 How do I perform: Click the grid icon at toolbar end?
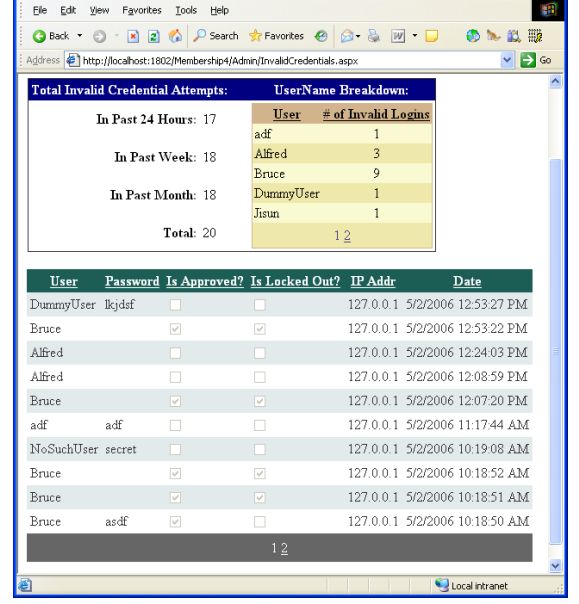(535, 36)
